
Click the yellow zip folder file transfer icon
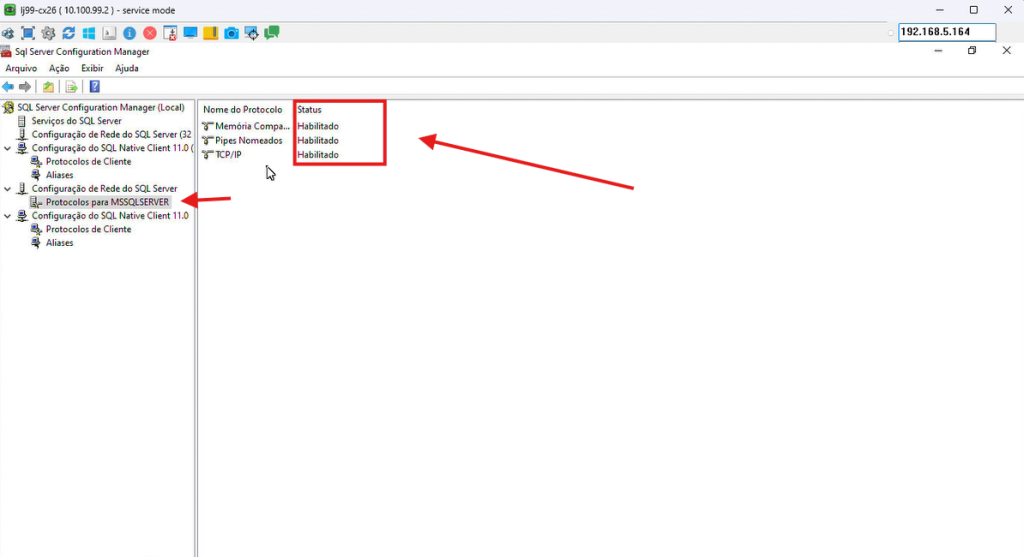pyautogui.click(x=210, y=33)
